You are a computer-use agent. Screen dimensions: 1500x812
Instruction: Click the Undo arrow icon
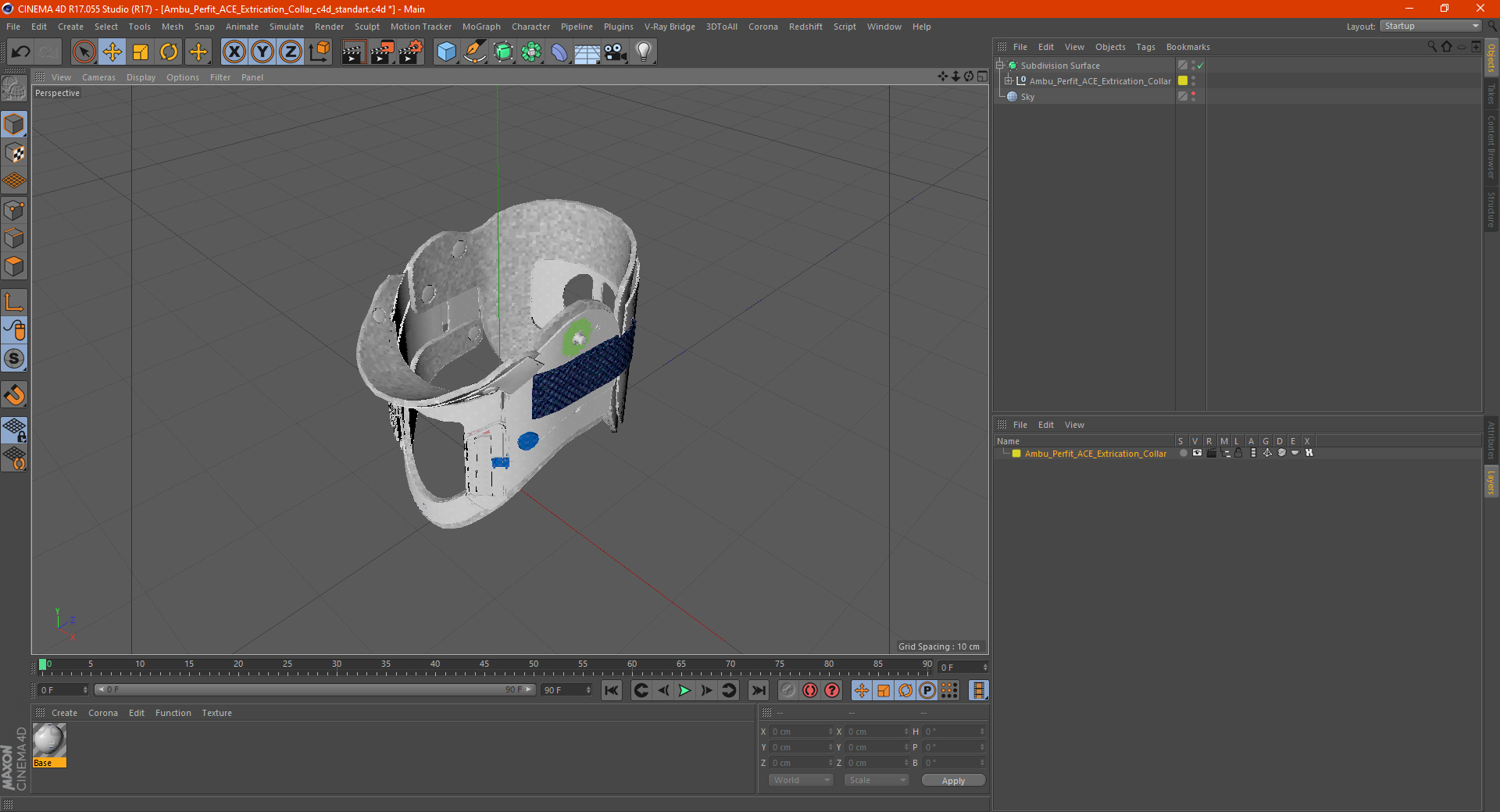[x=21, y=52]
